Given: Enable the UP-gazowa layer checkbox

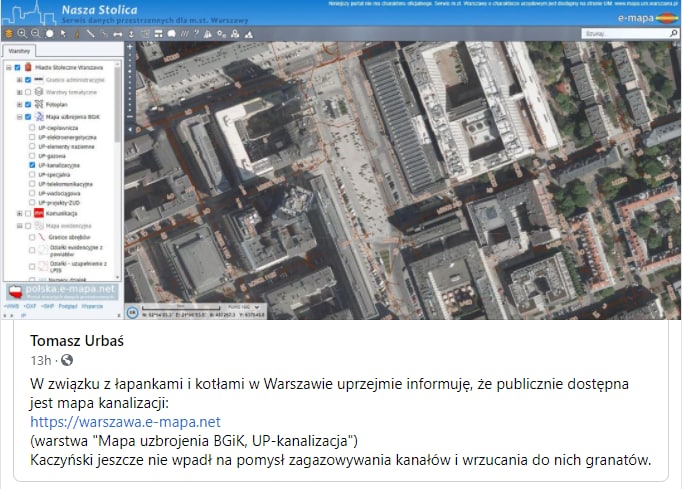Looking at the screenshot, I should pyautogui.click(x=32, y=156).
